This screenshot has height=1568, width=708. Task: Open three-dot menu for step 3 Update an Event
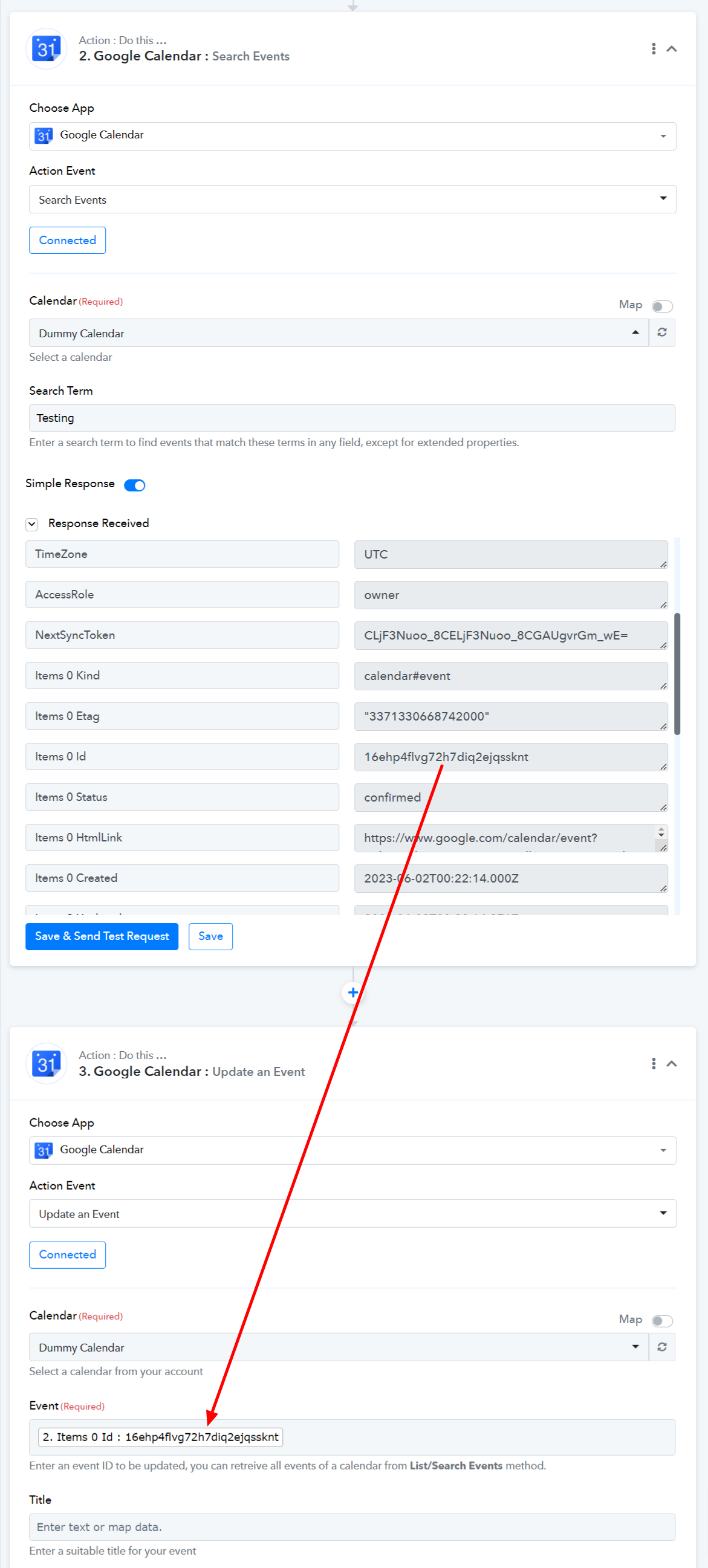653,1063
